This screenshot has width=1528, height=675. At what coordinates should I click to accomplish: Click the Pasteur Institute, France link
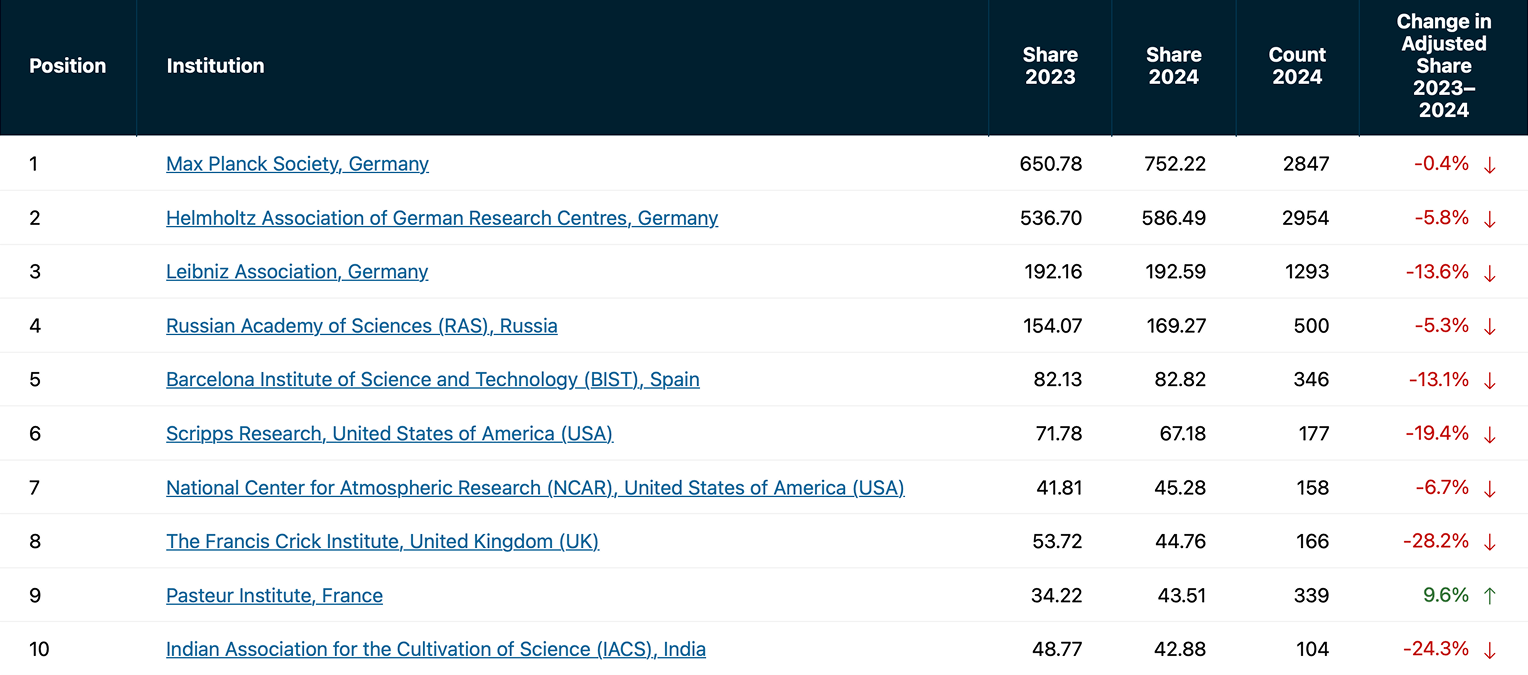(274, 596)
